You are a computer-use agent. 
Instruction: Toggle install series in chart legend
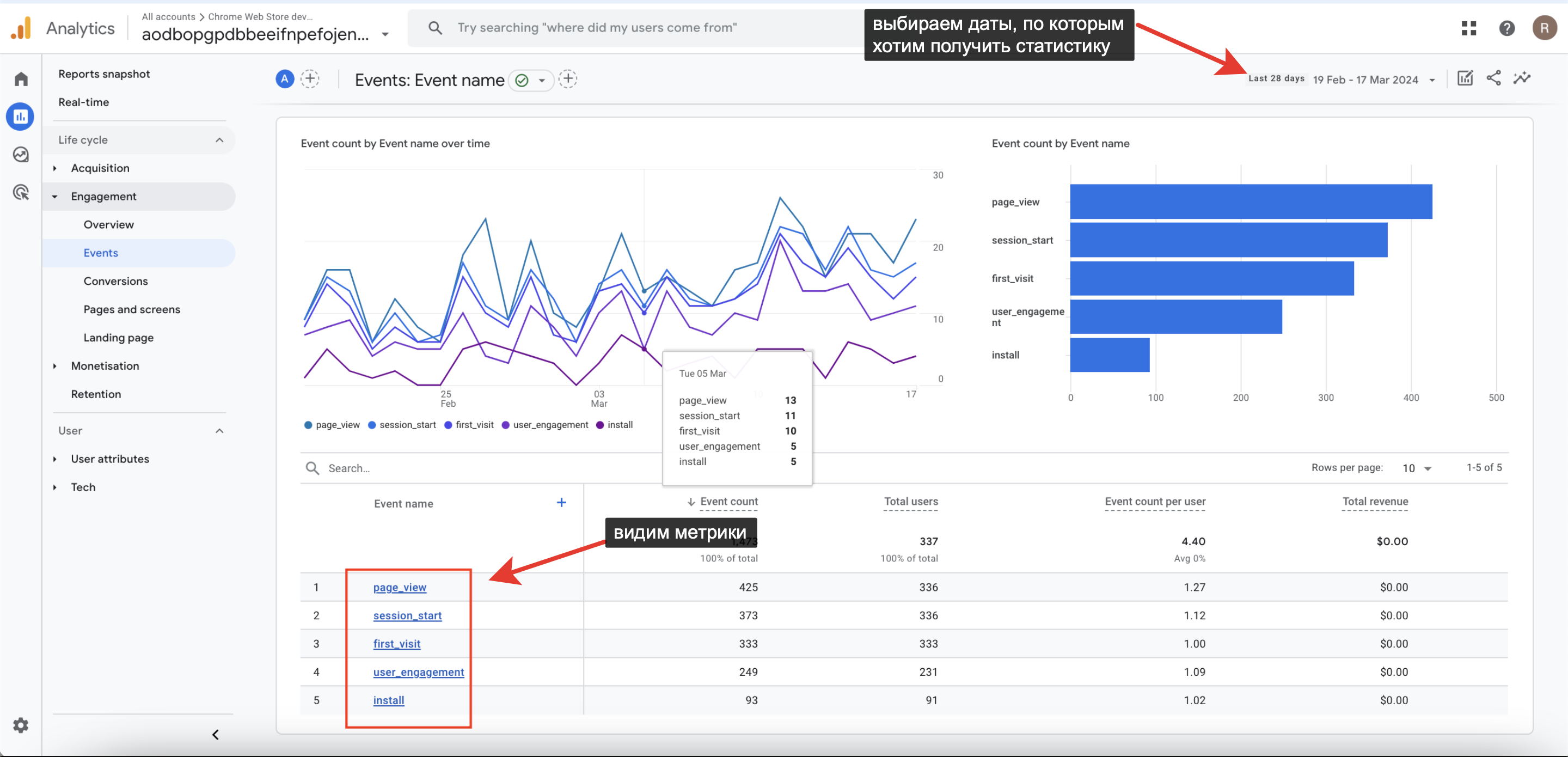(615, 425)
